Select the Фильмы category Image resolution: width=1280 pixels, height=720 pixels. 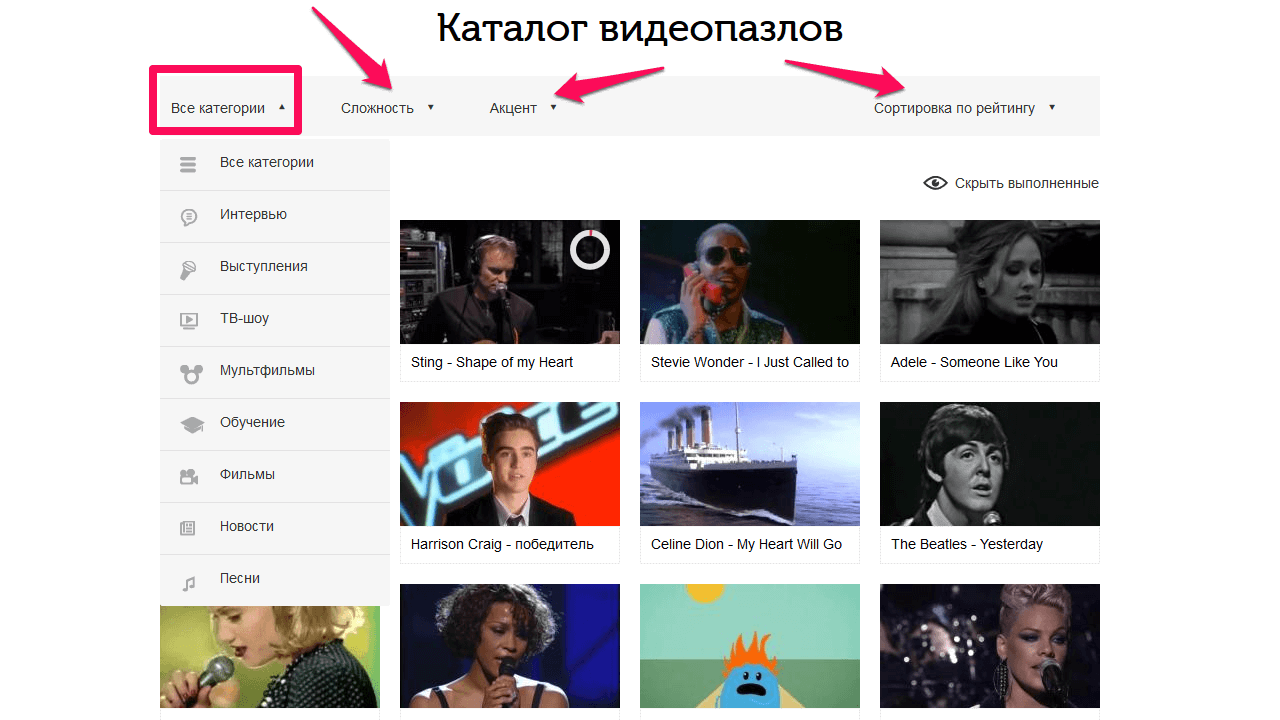click(x=275, y=477)
